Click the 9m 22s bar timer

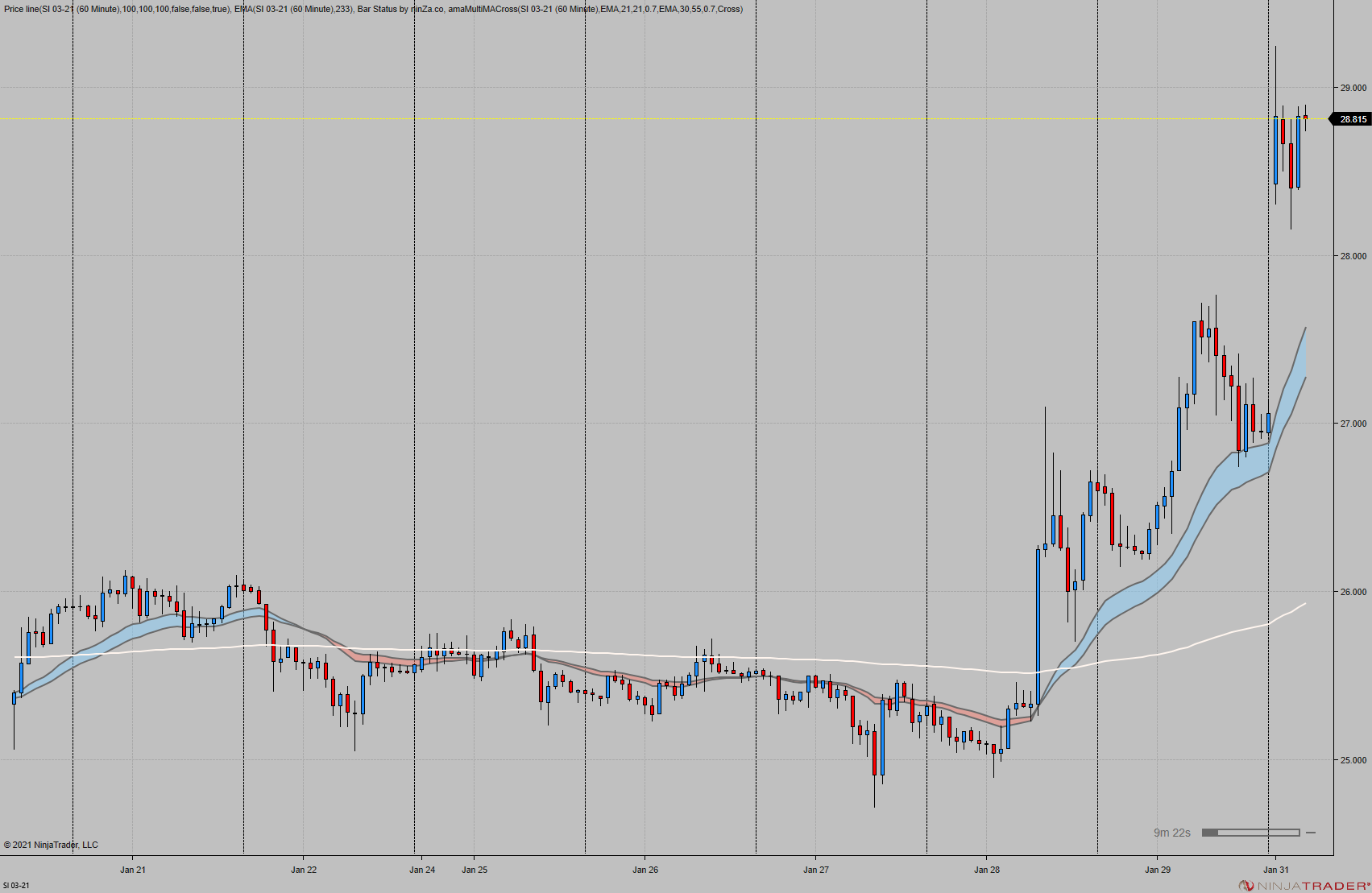pos(1171,833)
